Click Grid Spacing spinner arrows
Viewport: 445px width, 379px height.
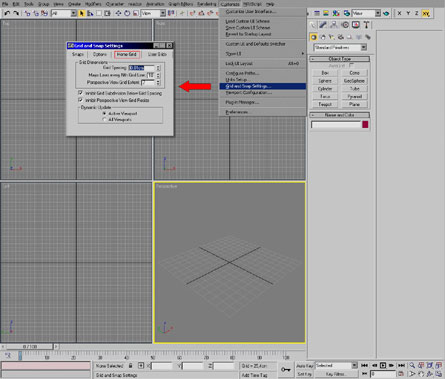[158, 68]
